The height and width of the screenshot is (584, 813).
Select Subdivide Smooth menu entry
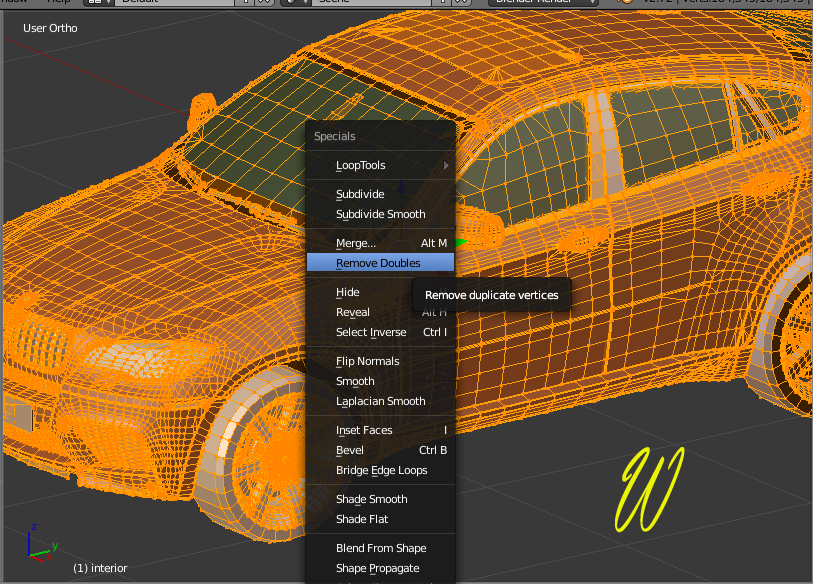[x=380, y=214]
